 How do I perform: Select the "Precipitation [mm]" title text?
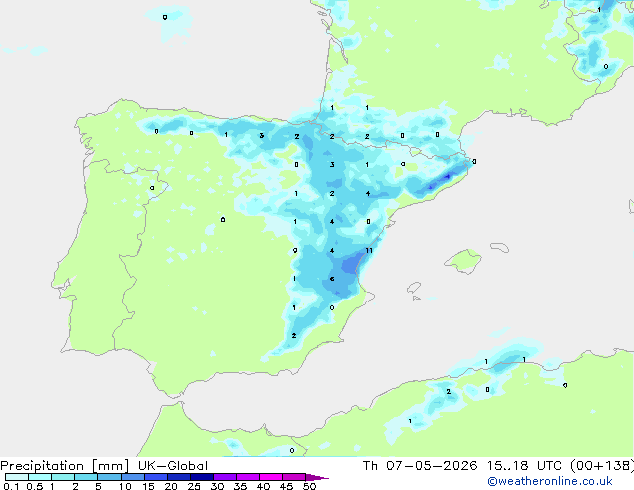tap(65, 466)
